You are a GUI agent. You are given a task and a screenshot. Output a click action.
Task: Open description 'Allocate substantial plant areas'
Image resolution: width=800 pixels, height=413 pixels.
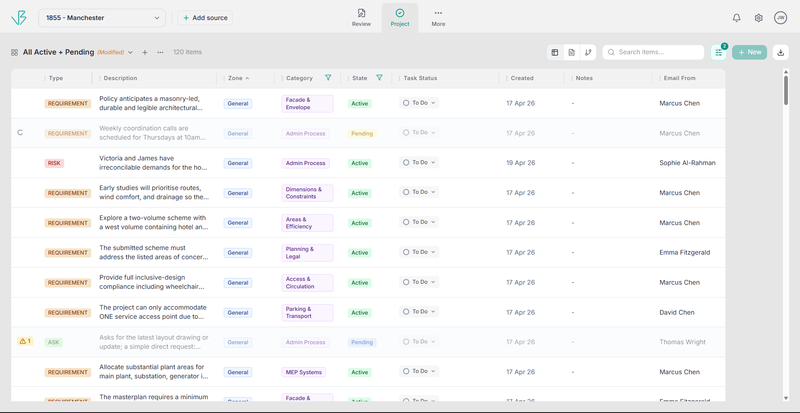click(154, 372)
